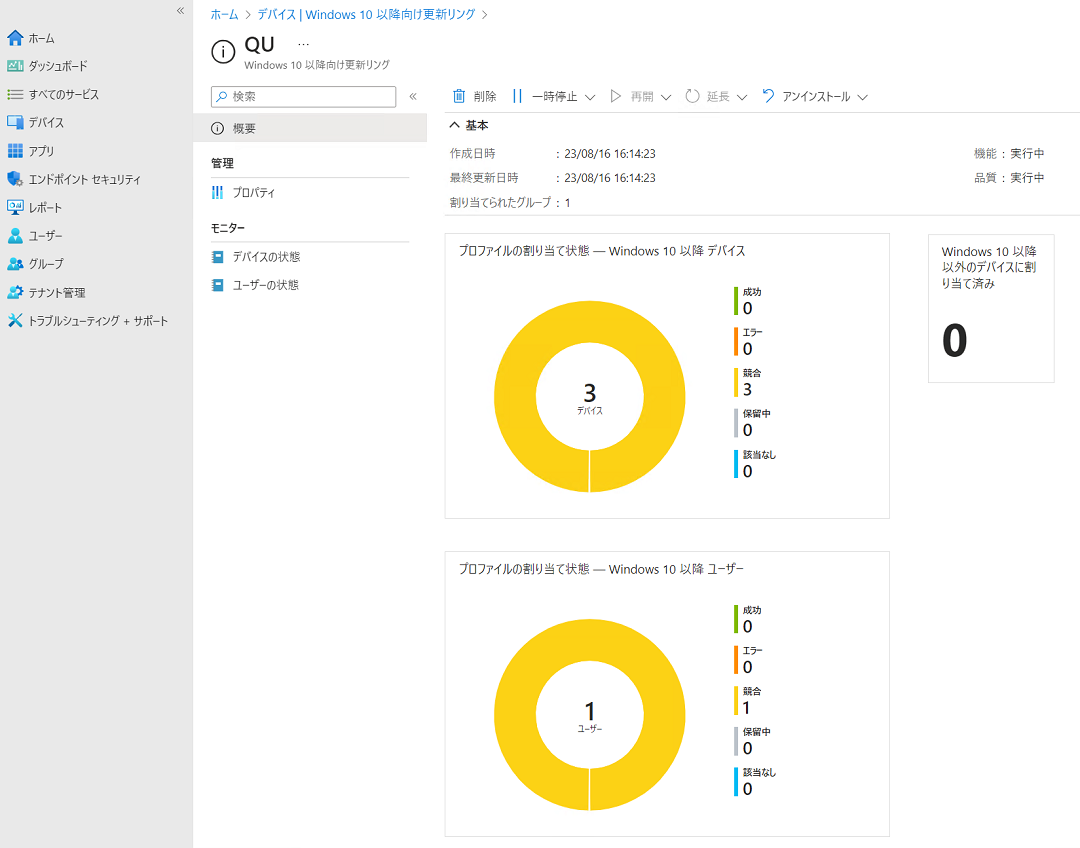Click the ホーム breadcrumb link

click(x=224, y=14)
